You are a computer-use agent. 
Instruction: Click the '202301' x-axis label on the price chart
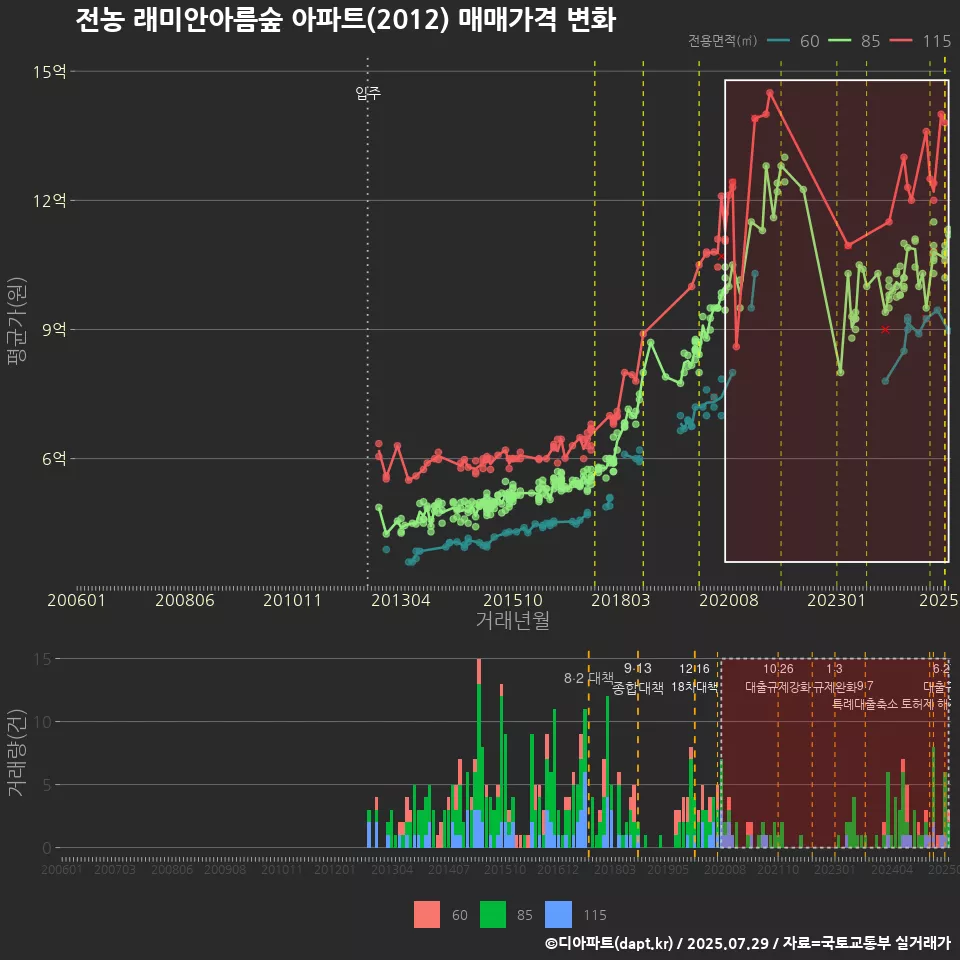click(x=836, y=600)
